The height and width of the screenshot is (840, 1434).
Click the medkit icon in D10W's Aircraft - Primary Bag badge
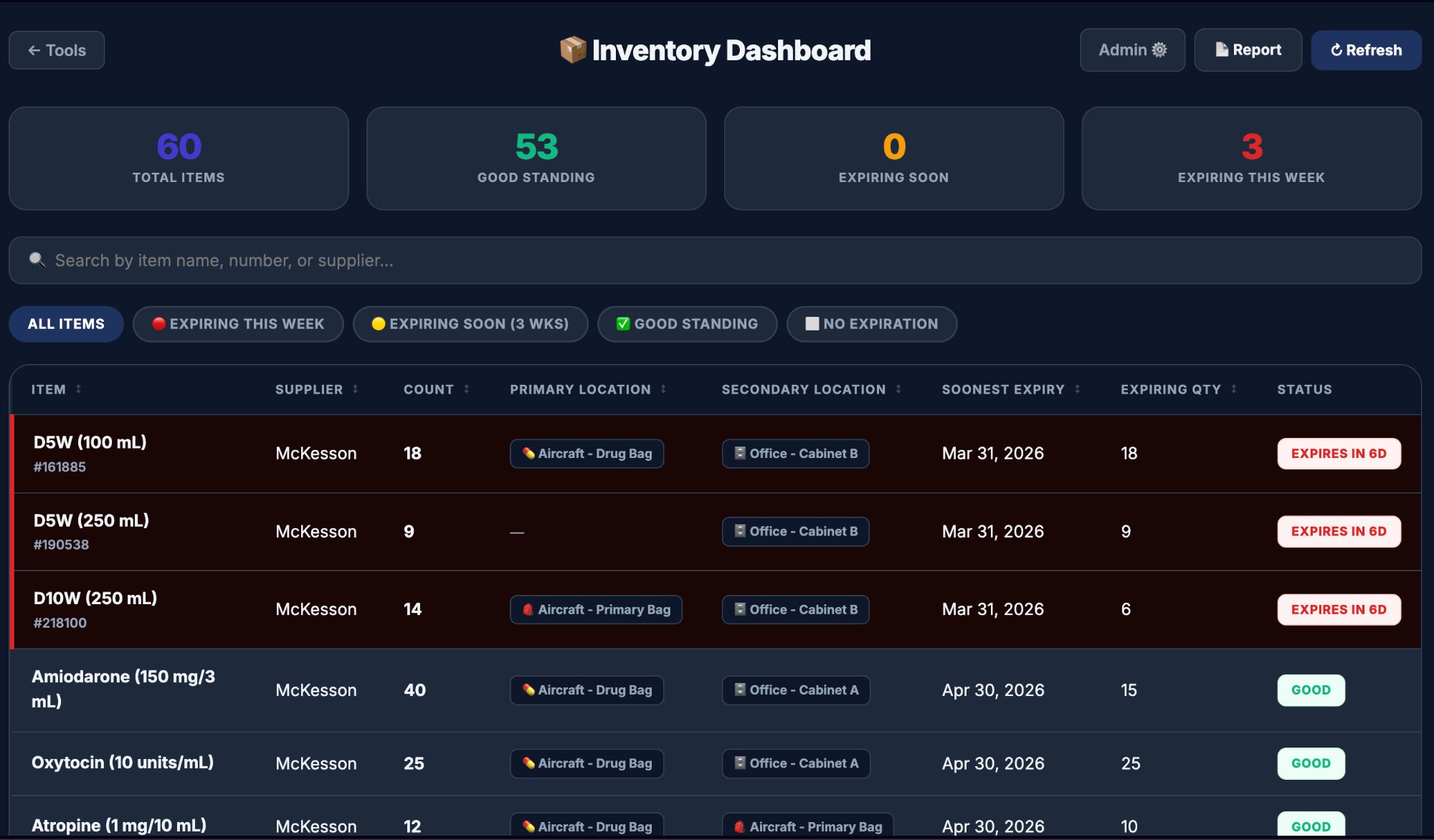(527, 609)
